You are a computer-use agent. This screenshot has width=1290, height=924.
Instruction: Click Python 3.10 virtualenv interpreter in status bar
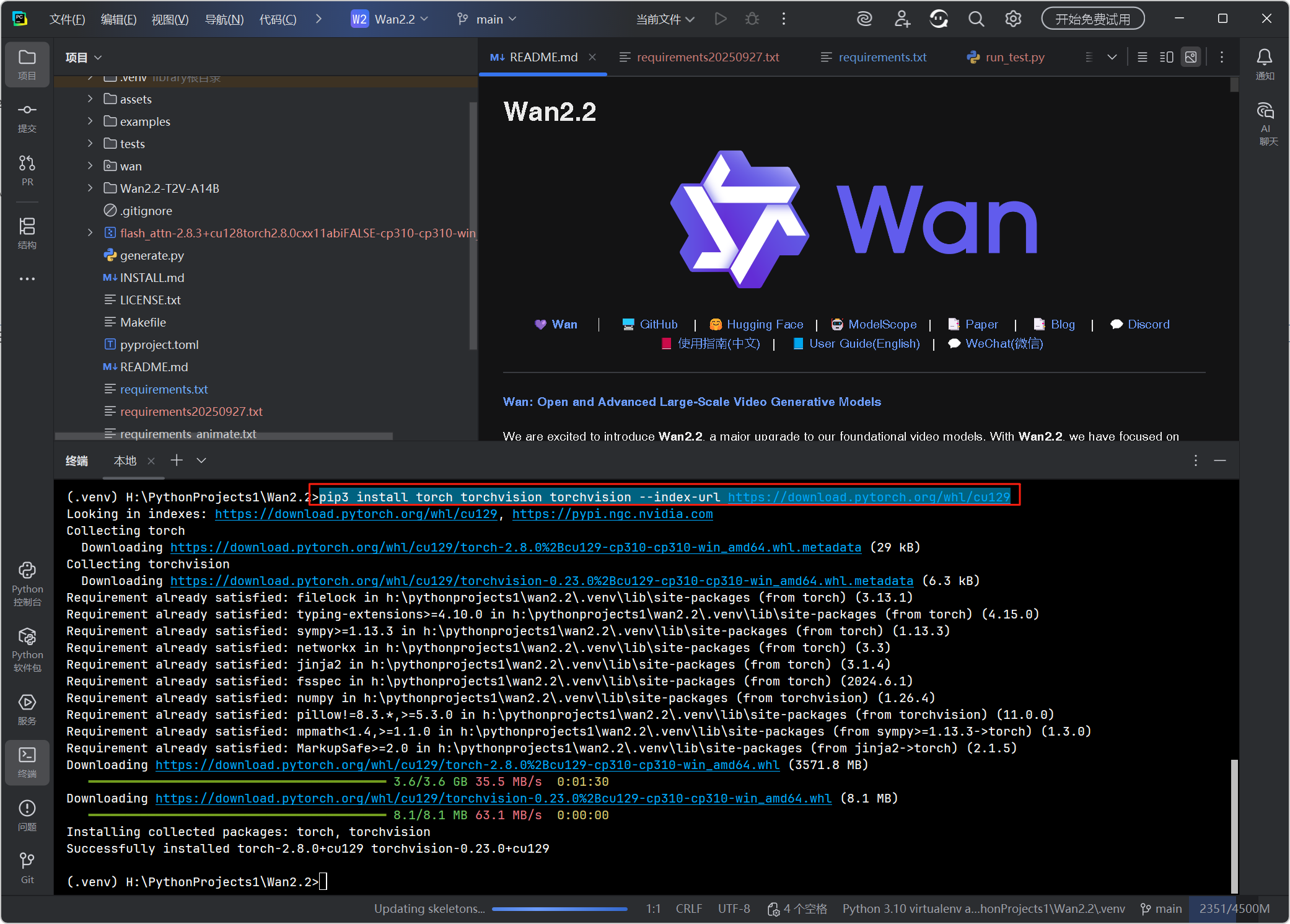coord(983,909)
